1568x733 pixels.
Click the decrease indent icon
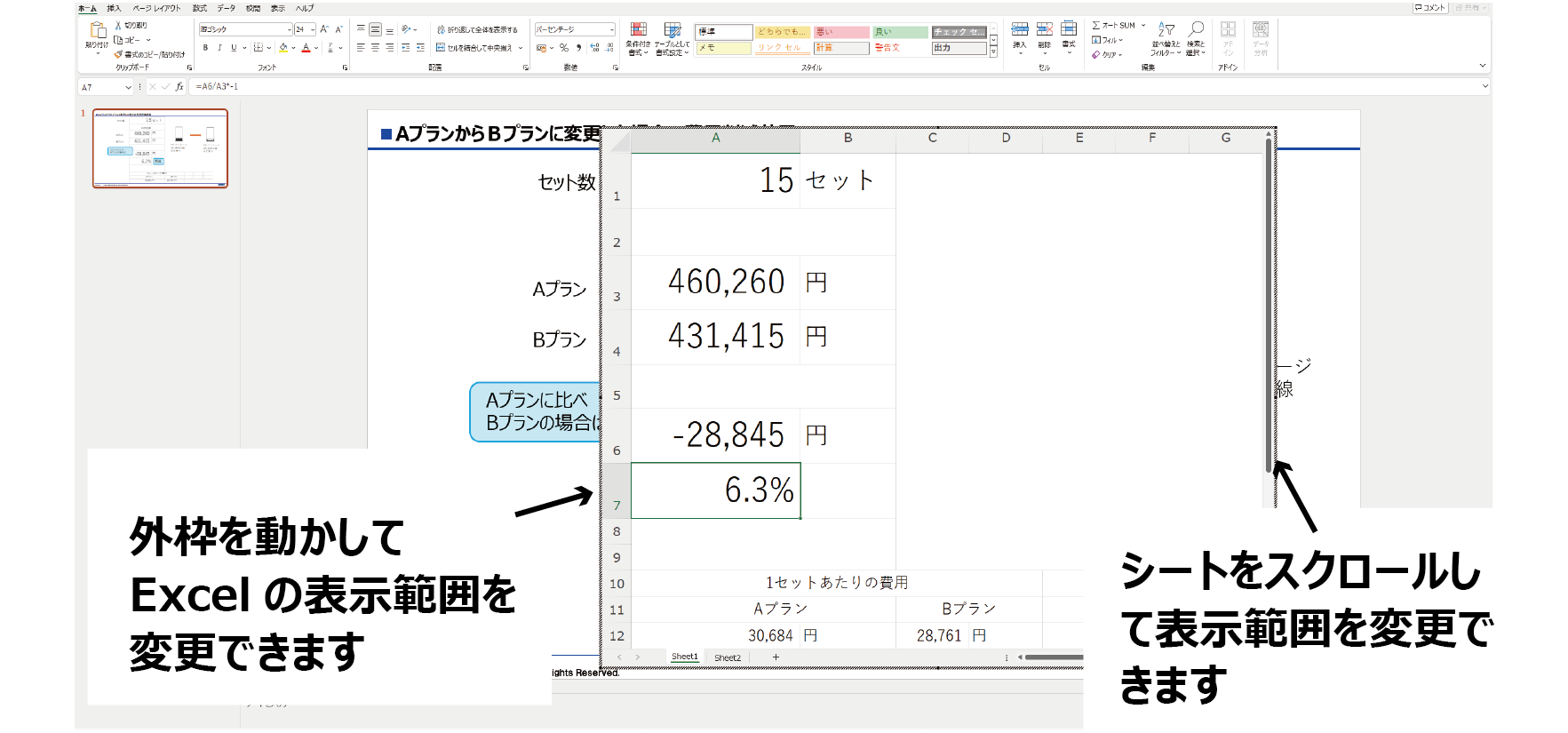pyautogui.click(x=405, y=48)
